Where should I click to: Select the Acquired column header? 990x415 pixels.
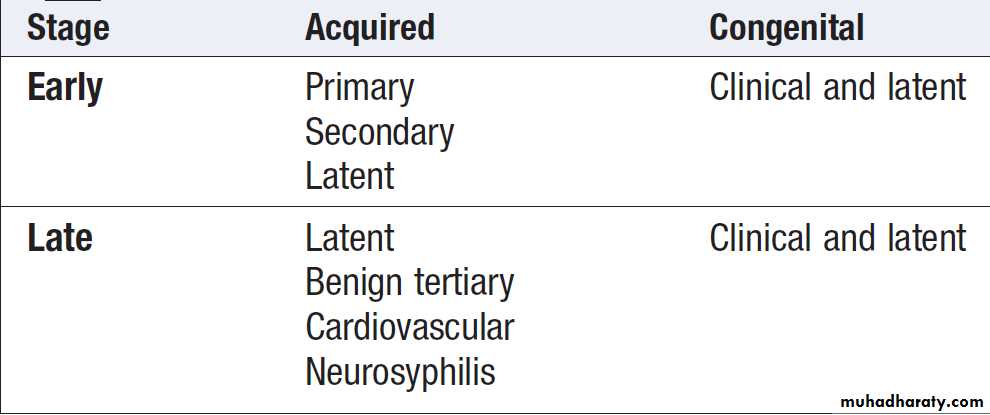coord(369,27)
